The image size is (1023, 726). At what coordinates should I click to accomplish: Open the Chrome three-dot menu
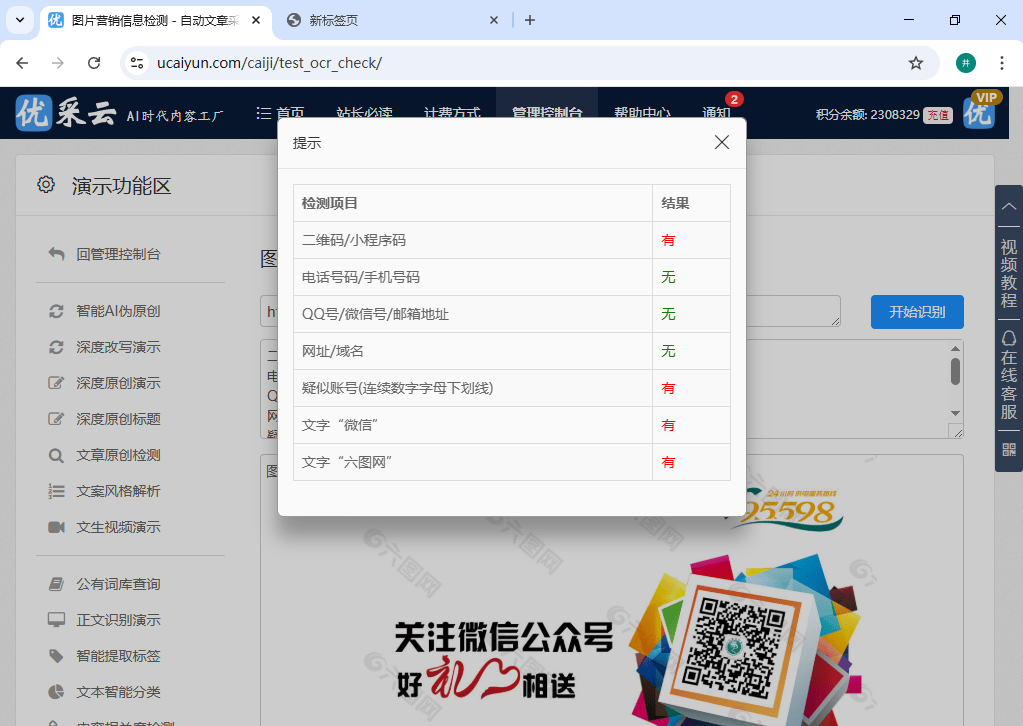click(1001, 62)
